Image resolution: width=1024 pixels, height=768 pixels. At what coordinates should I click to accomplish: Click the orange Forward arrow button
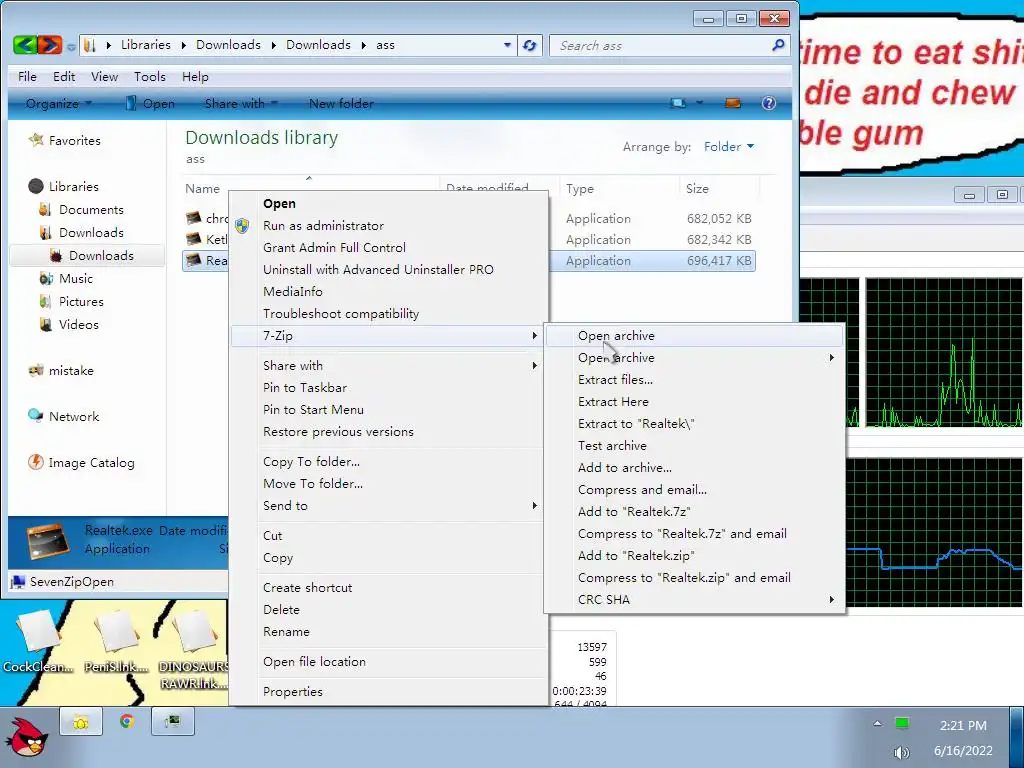click(50, 45)
